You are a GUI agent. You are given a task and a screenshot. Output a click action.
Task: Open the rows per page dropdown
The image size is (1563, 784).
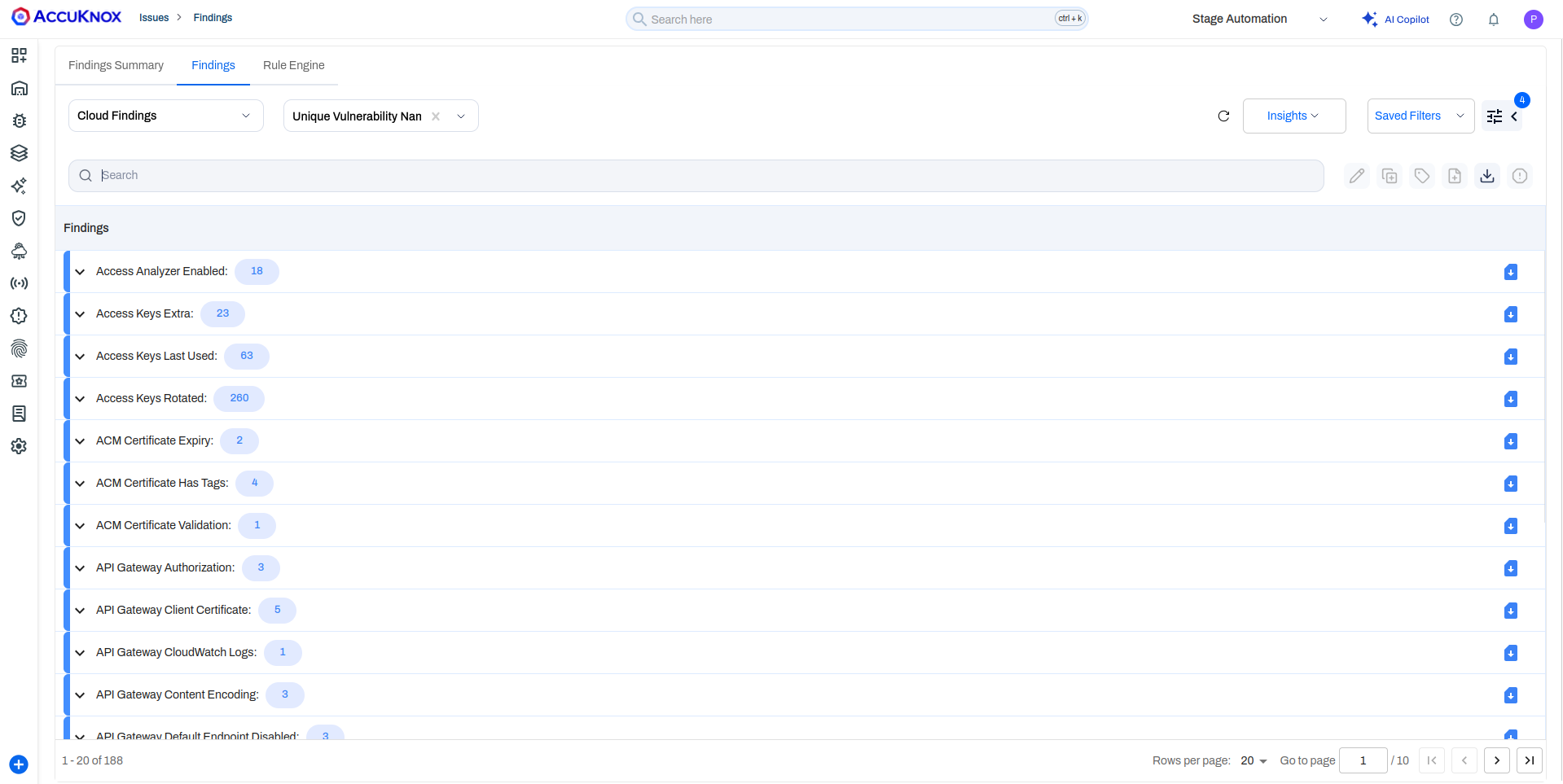pos(1253,760)
